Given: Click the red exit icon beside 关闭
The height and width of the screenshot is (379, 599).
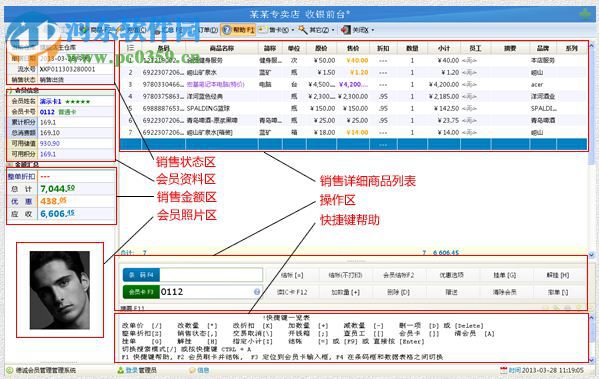Looking at the screenshot, I should click(x=346, y=30).
